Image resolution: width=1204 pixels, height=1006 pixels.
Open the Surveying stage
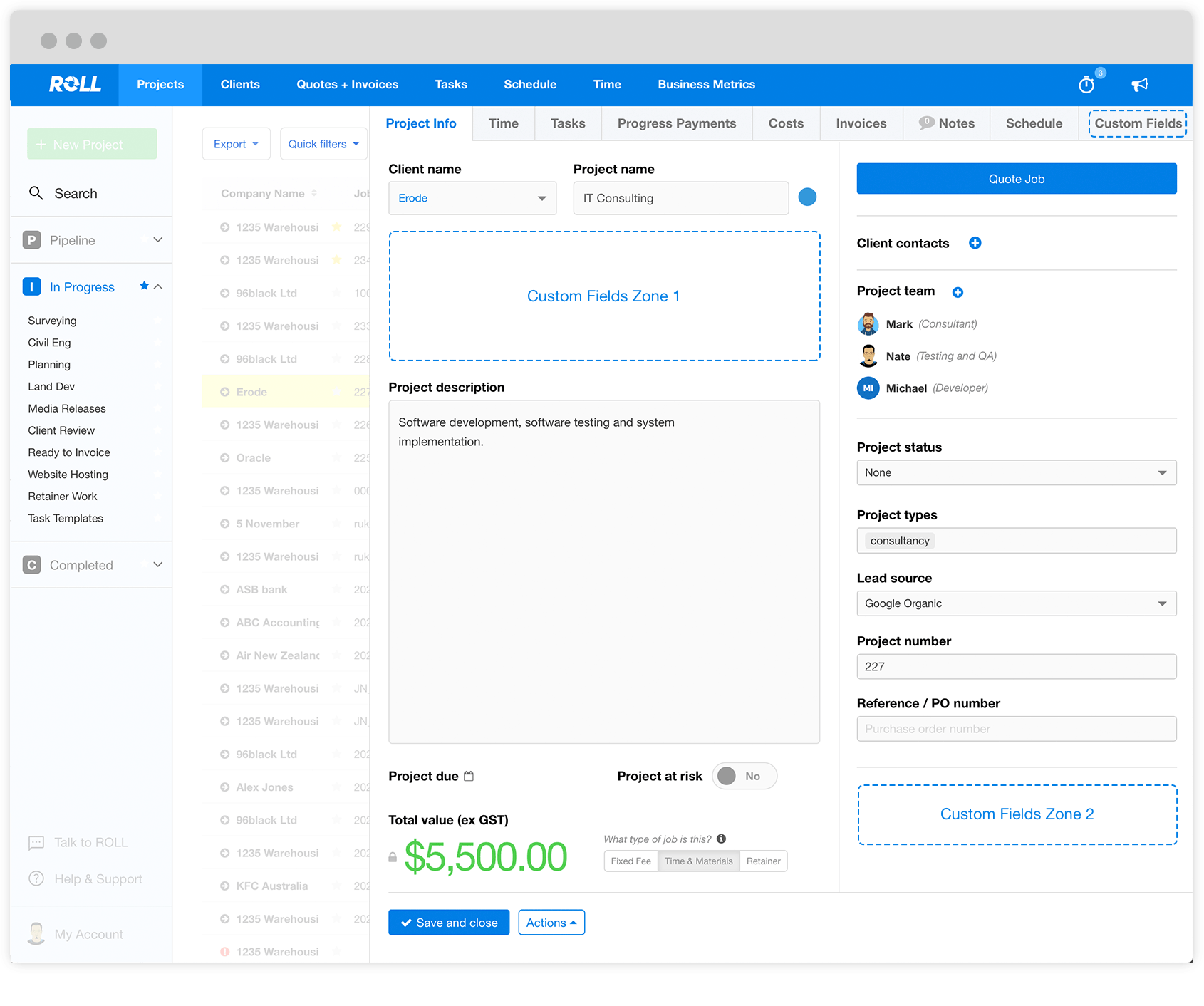pos(52,321)
